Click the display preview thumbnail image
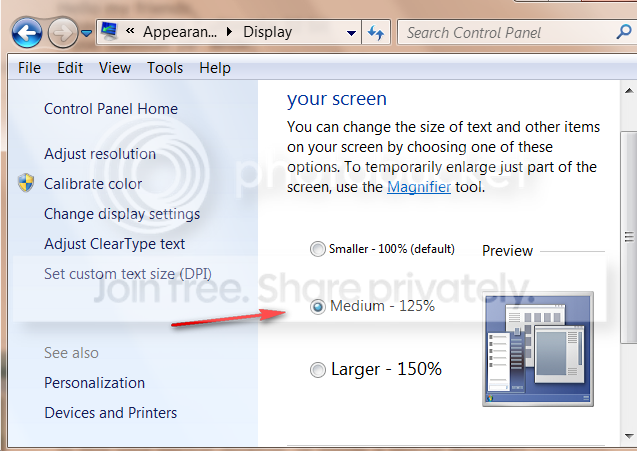 coord(538,349)
